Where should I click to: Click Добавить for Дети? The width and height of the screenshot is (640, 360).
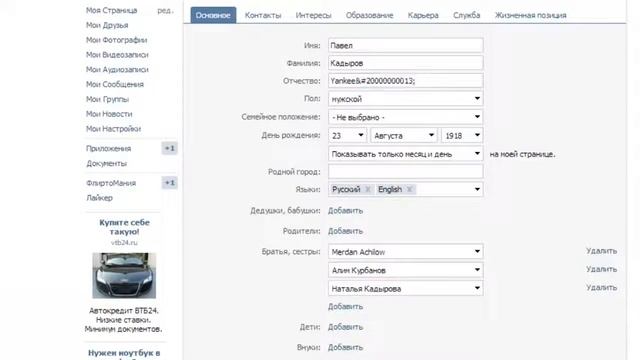coord(345,327)
